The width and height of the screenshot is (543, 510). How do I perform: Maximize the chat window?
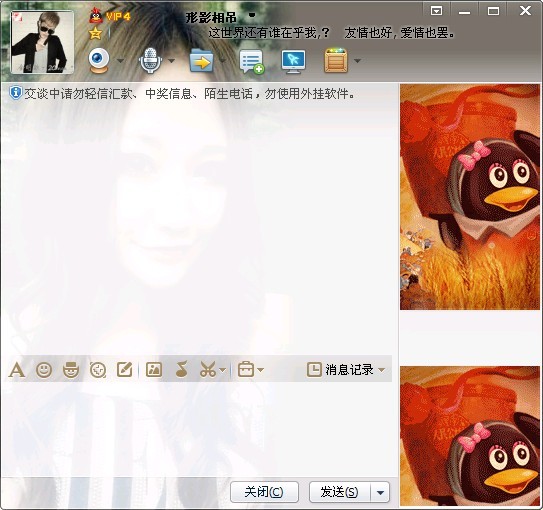point(493,11)
